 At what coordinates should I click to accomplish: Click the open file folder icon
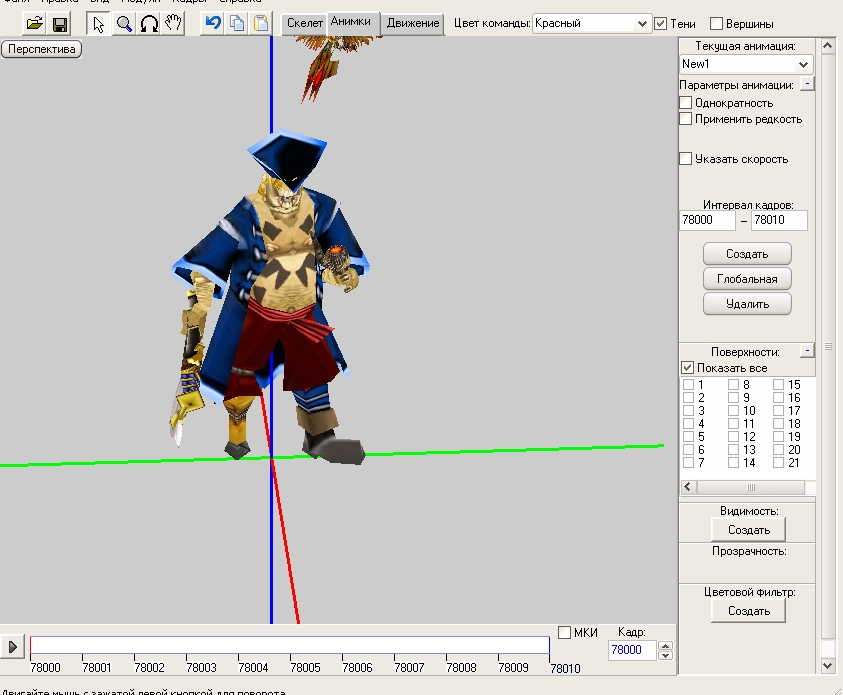coord(35,23)
